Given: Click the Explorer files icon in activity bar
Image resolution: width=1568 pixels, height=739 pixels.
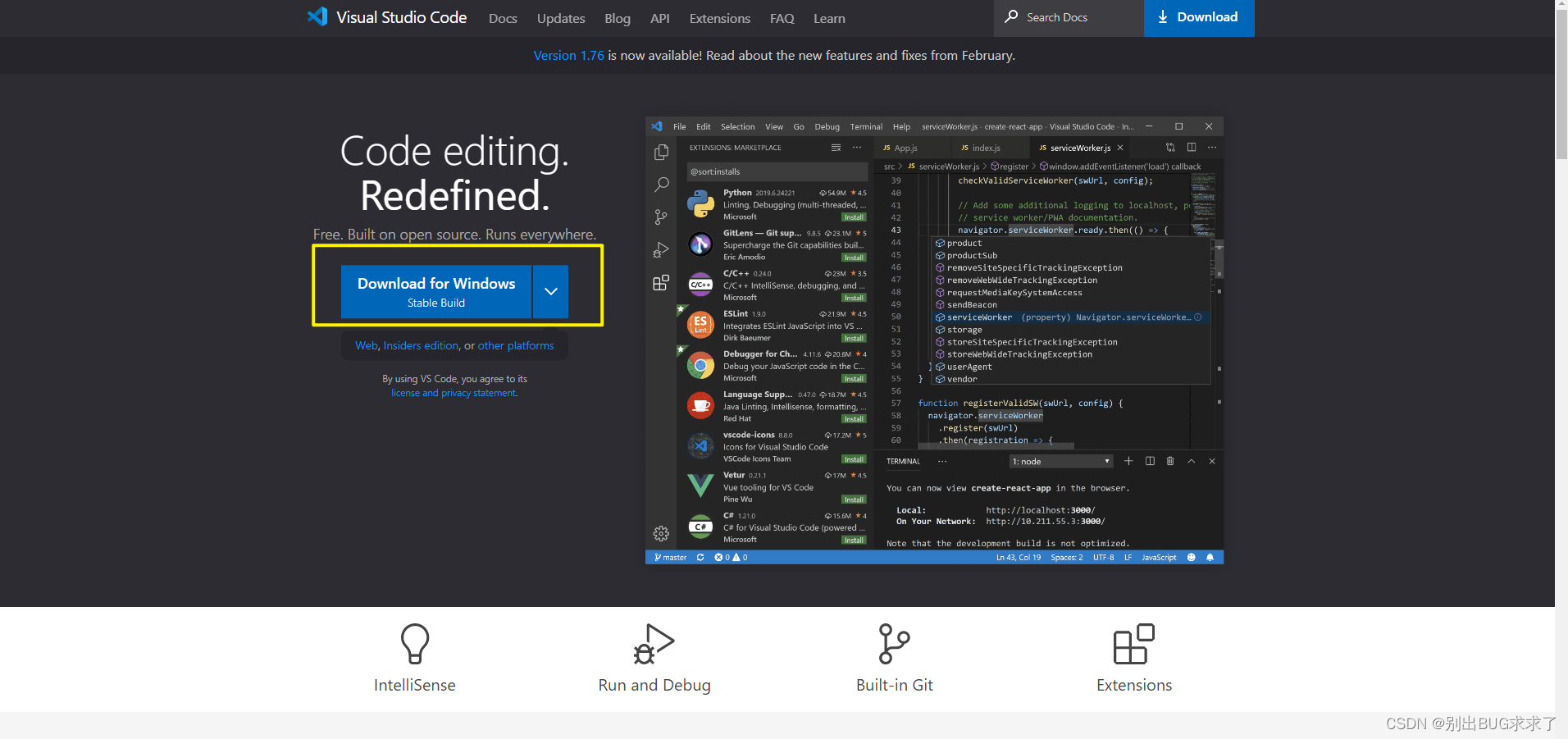Looking at the screenshot, I should click(661, 153).
